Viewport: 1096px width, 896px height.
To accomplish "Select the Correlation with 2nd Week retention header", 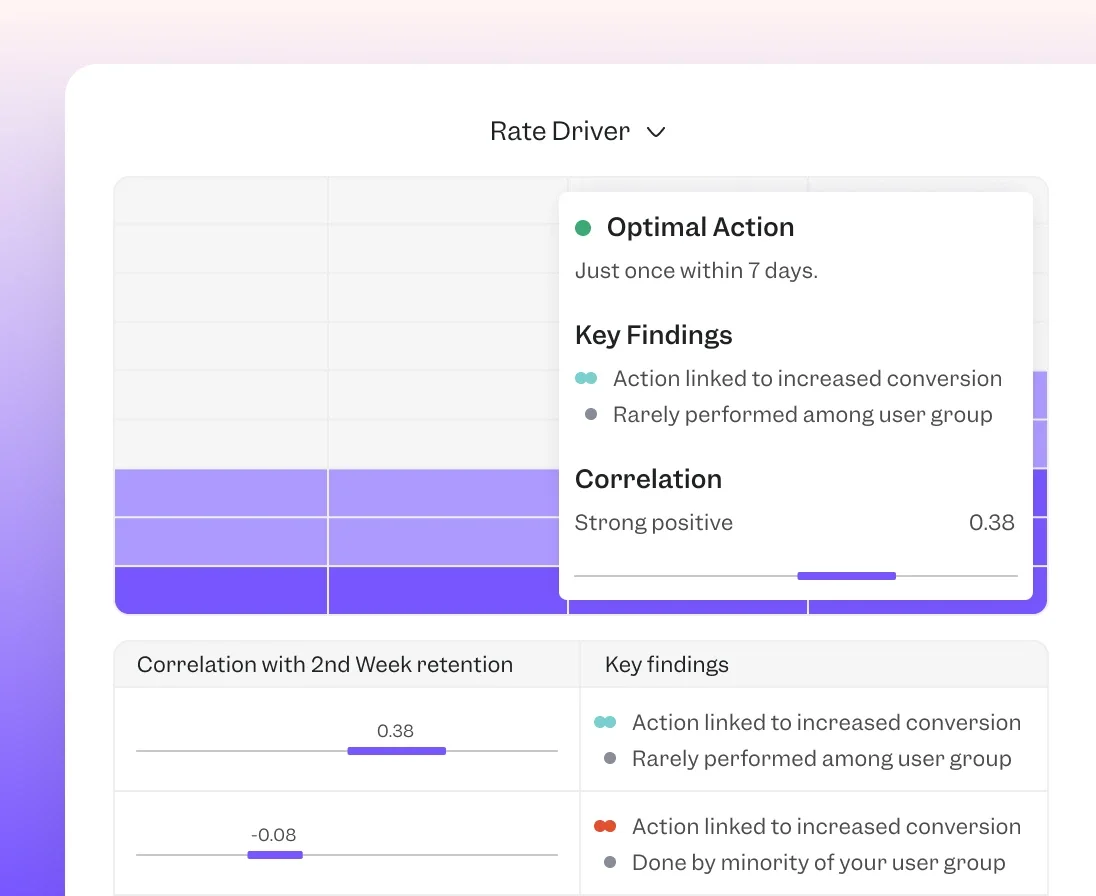I will click(x=325, y=665).
